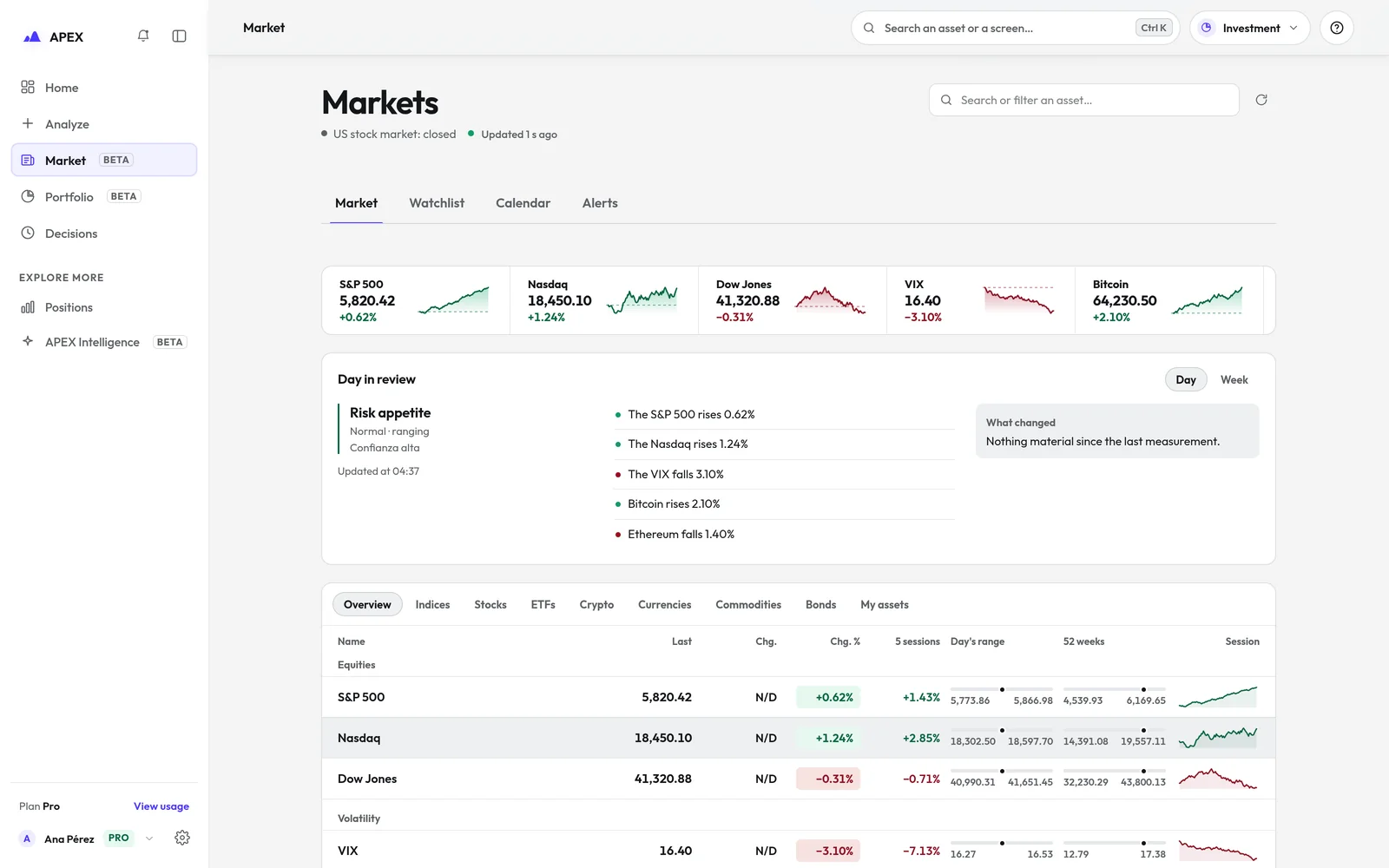The image size is (1389, 868).
Task: Select Market tab
Action: click(356, 203)
